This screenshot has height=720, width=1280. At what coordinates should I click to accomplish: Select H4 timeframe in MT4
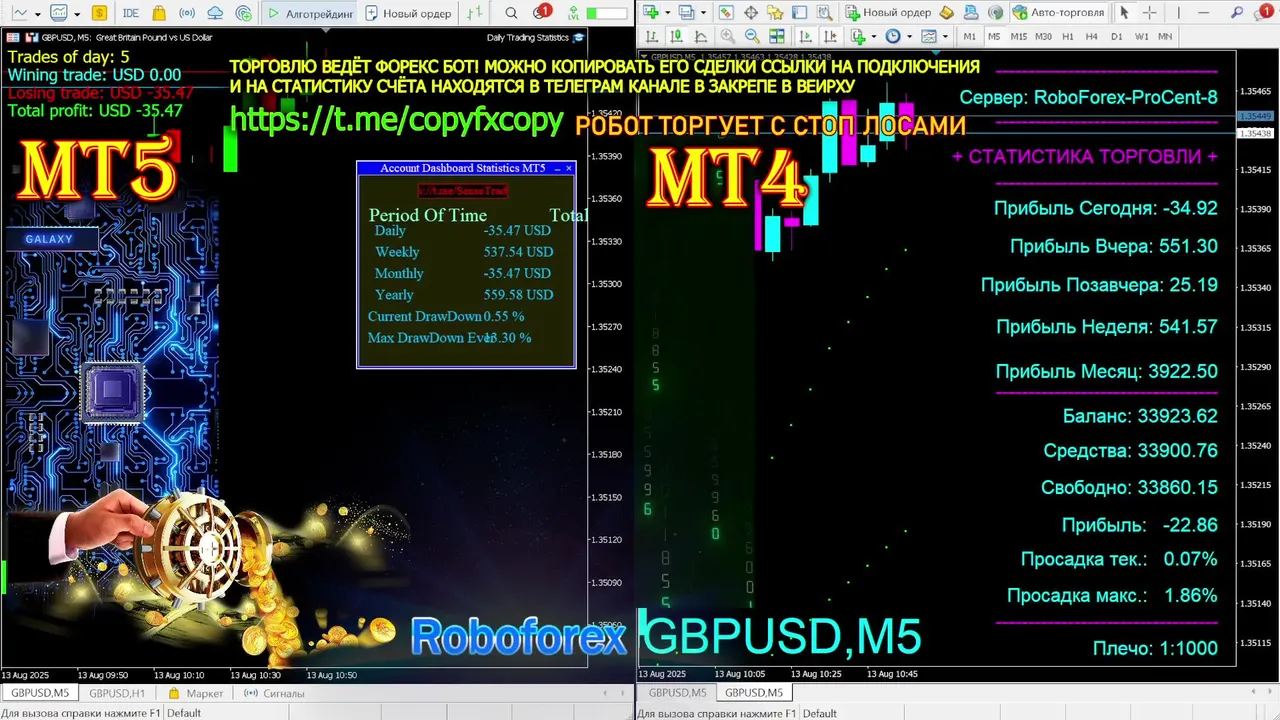click(1091, 36)
